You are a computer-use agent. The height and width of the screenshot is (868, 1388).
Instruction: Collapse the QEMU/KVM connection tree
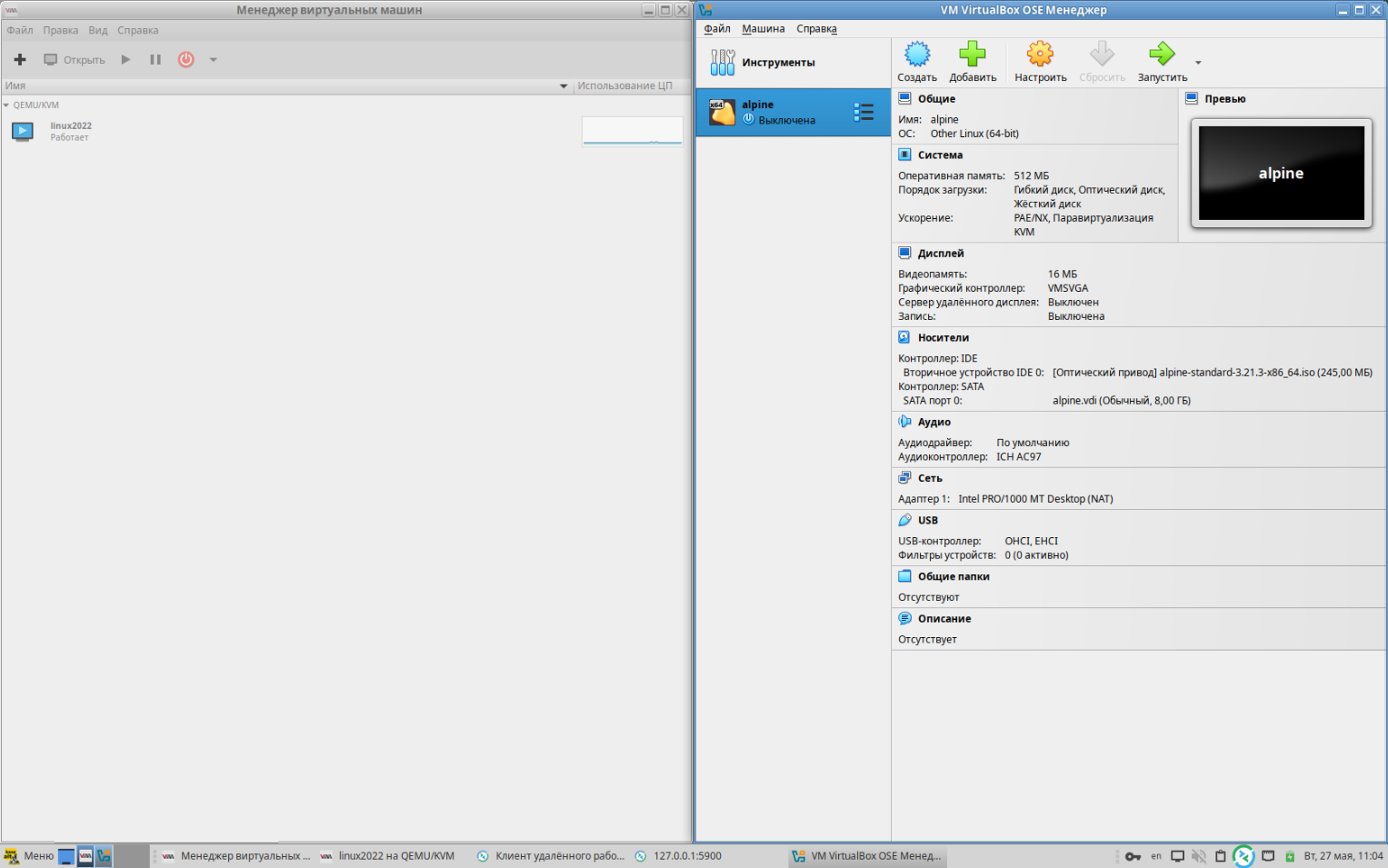[6, 105]
